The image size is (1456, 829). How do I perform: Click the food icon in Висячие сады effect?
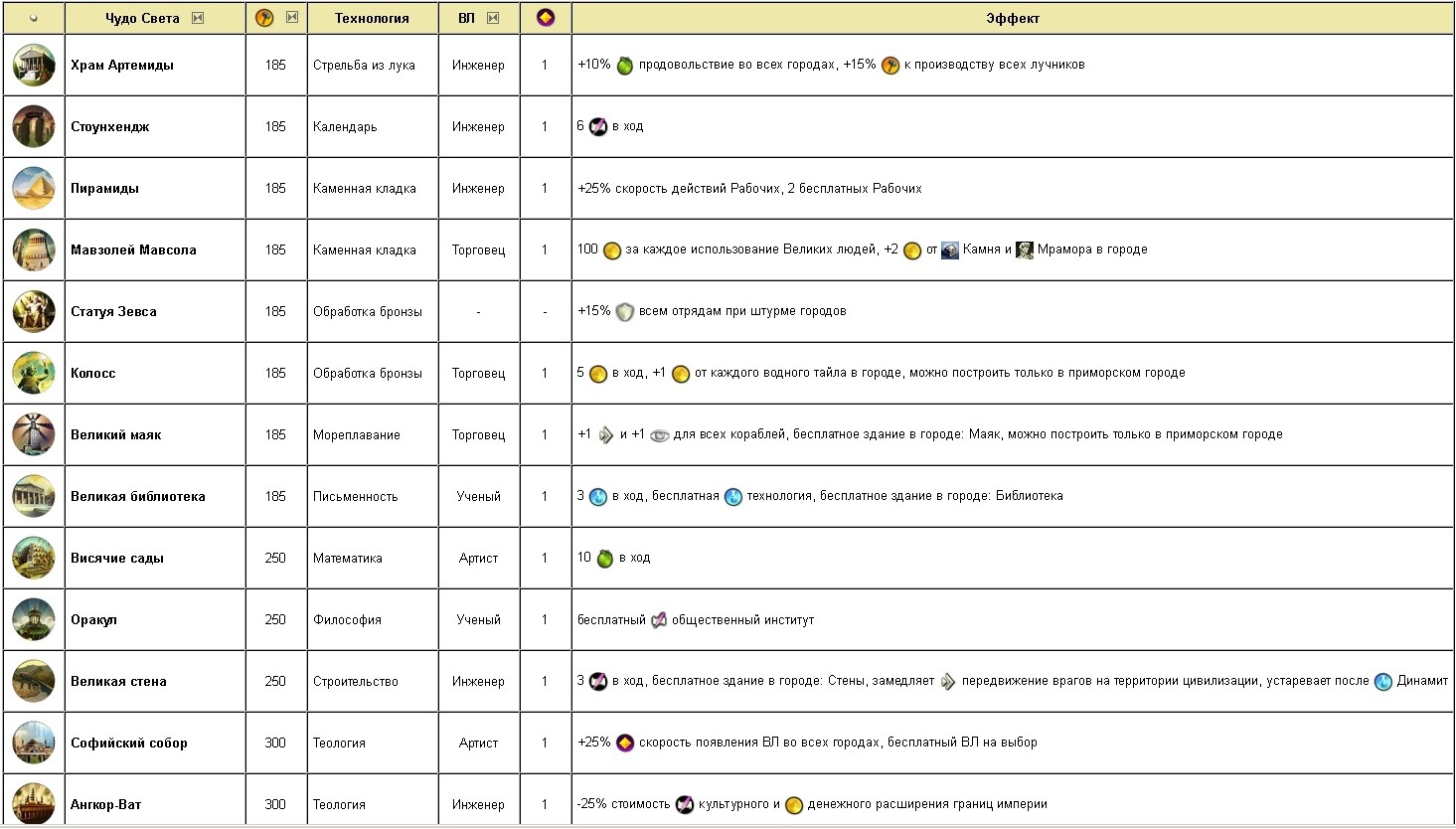pyautogui.click(x=605, y=559)
